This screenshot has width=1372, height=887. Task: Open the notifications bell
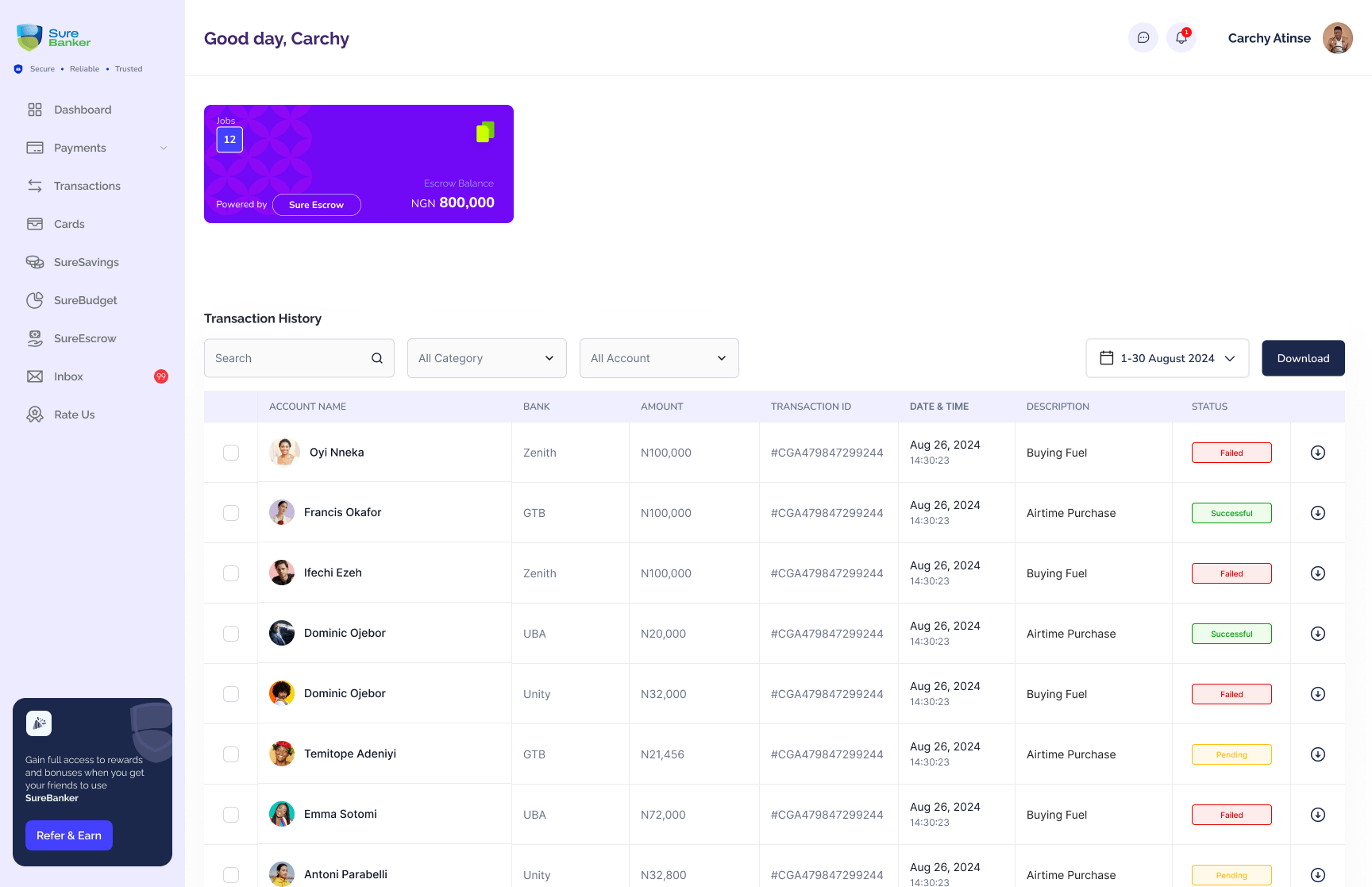coord(1181,37)
